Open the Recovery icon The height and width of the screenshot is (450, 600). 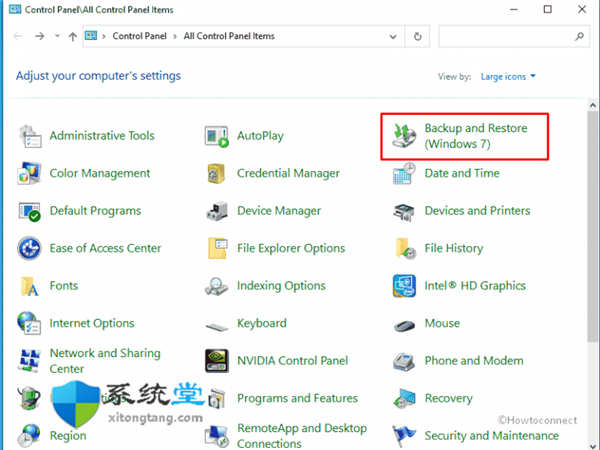pos(404,398)
